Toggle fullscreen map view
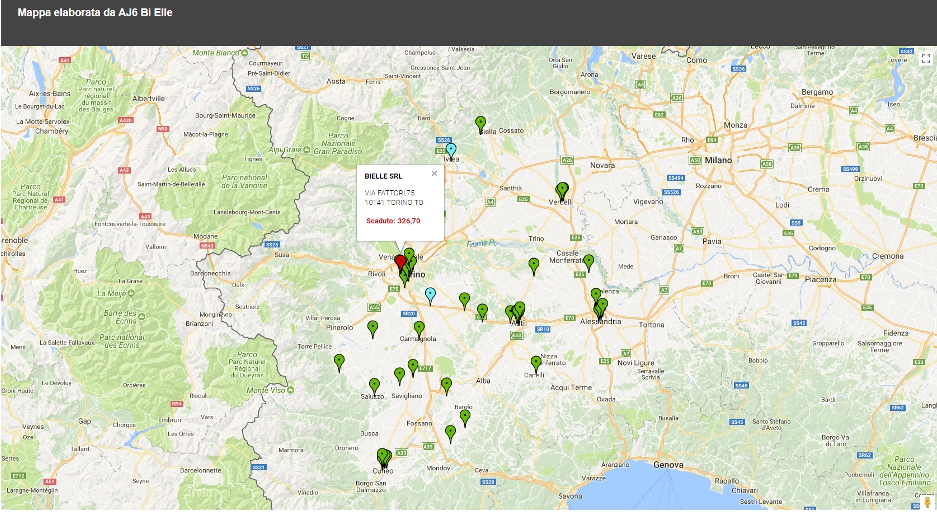The image size is (937, 512). tap(926, 59)
